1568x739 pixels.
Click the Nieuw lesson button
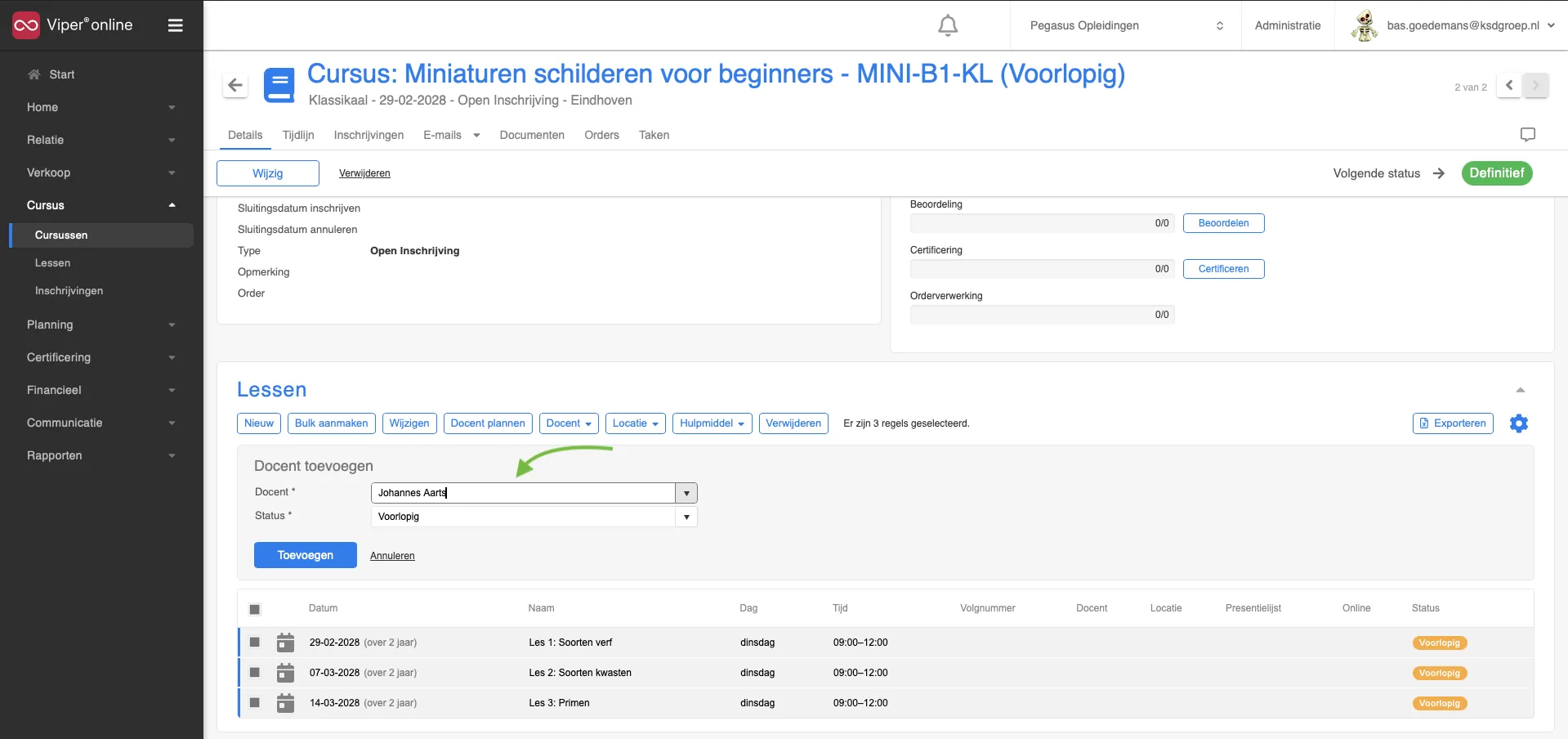[x=259, y=423]
